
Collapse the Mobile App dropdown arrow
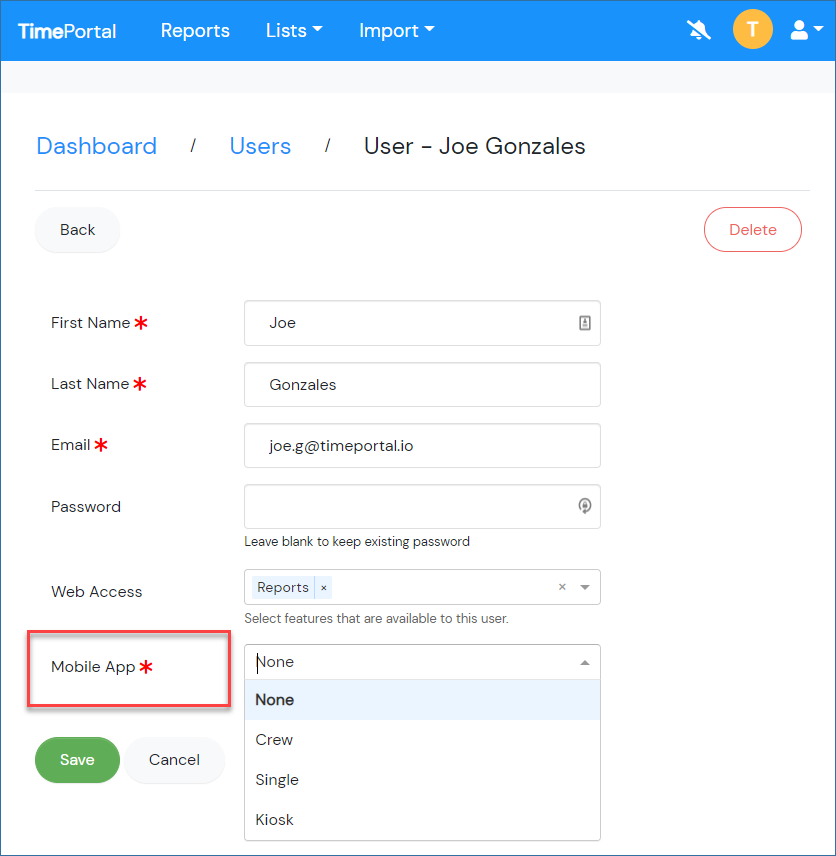[x=585, y=663]
